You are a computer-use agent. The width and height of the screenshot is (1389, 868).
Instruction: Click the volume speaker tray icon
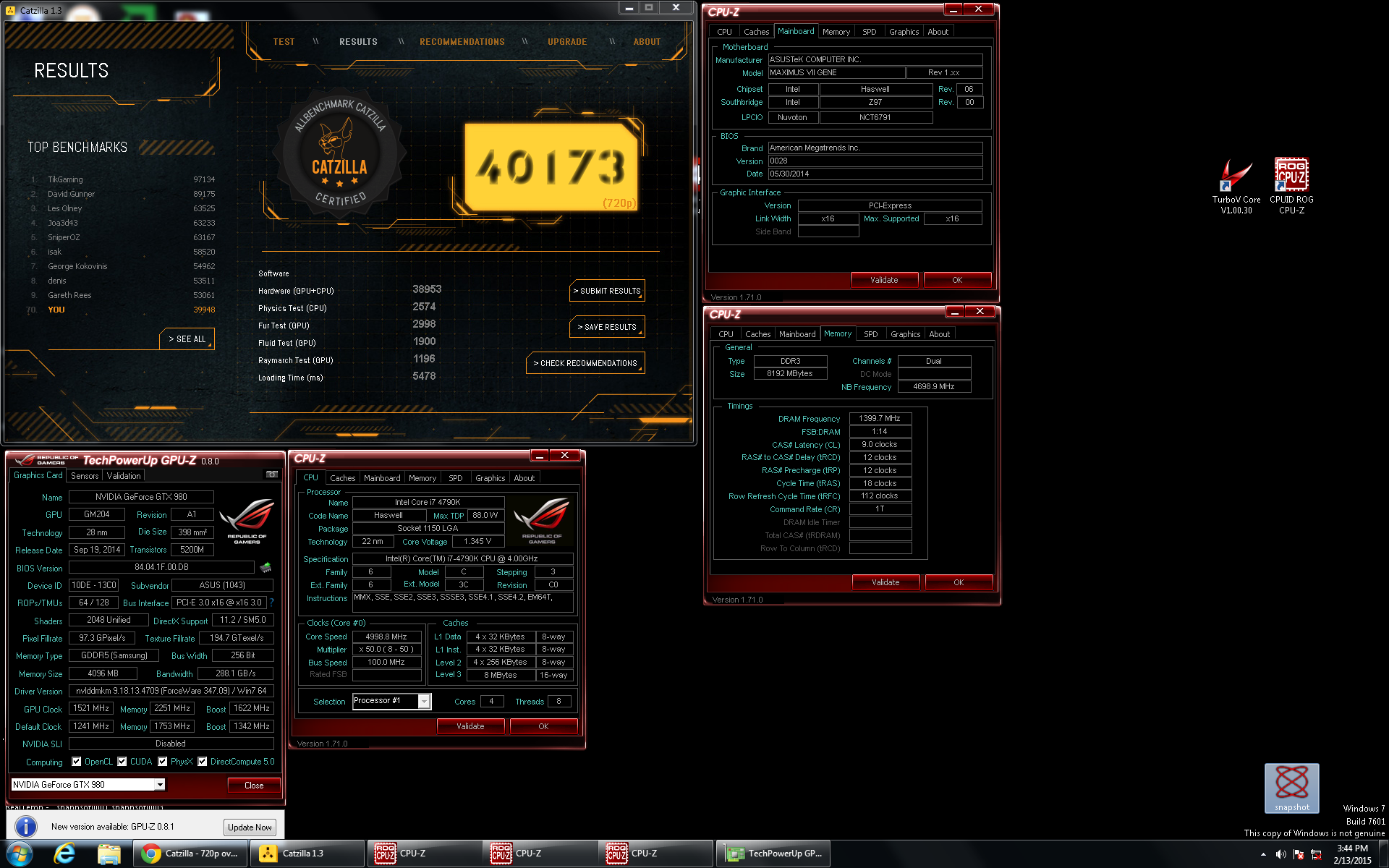1280,854
